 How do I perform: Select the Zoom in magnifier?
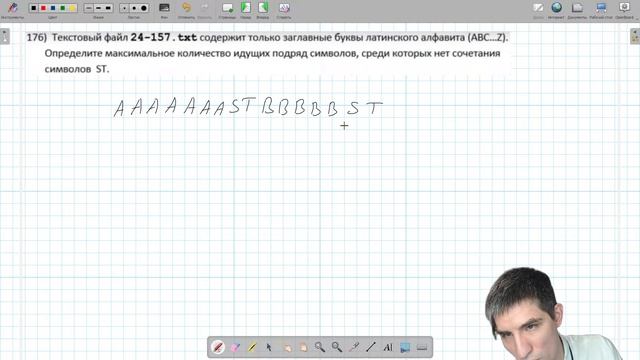pos(320,347)
